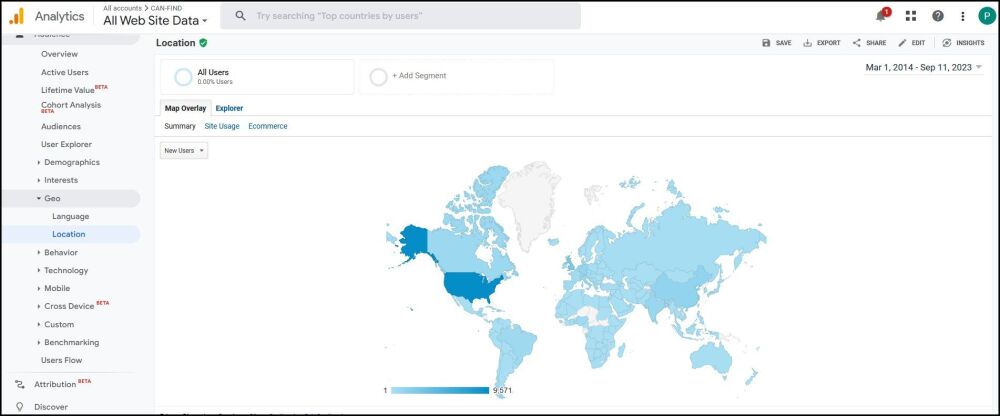Open the three-dot more options menu

[962, 16]
